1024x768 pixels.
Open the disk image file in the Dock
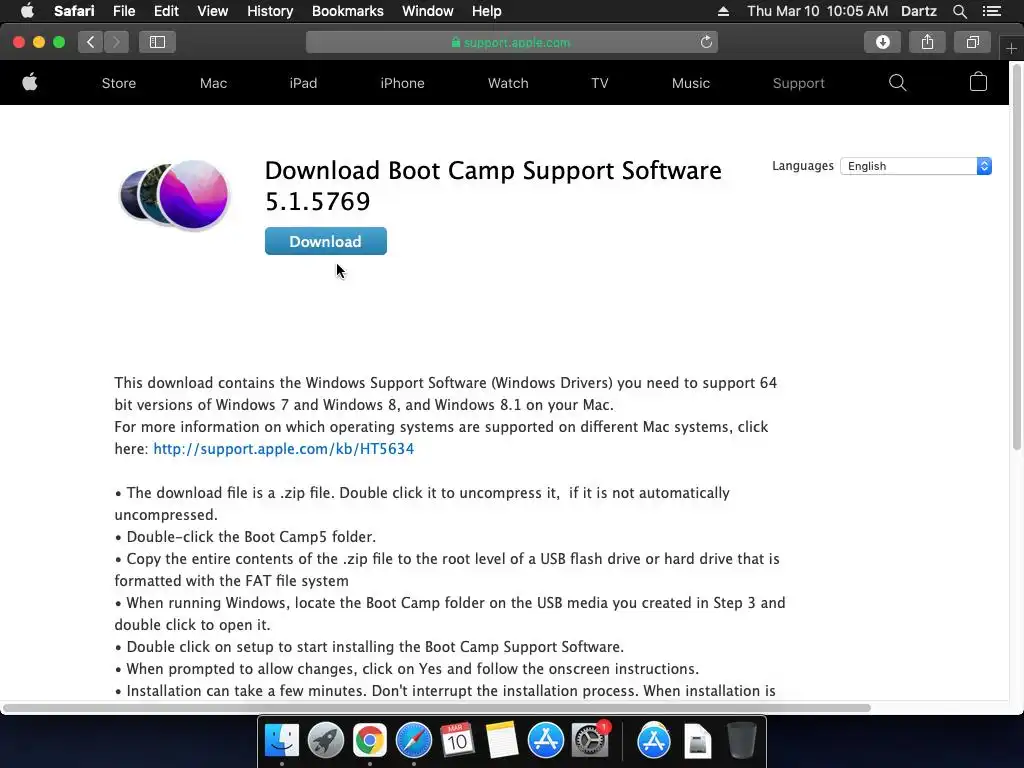697,741
